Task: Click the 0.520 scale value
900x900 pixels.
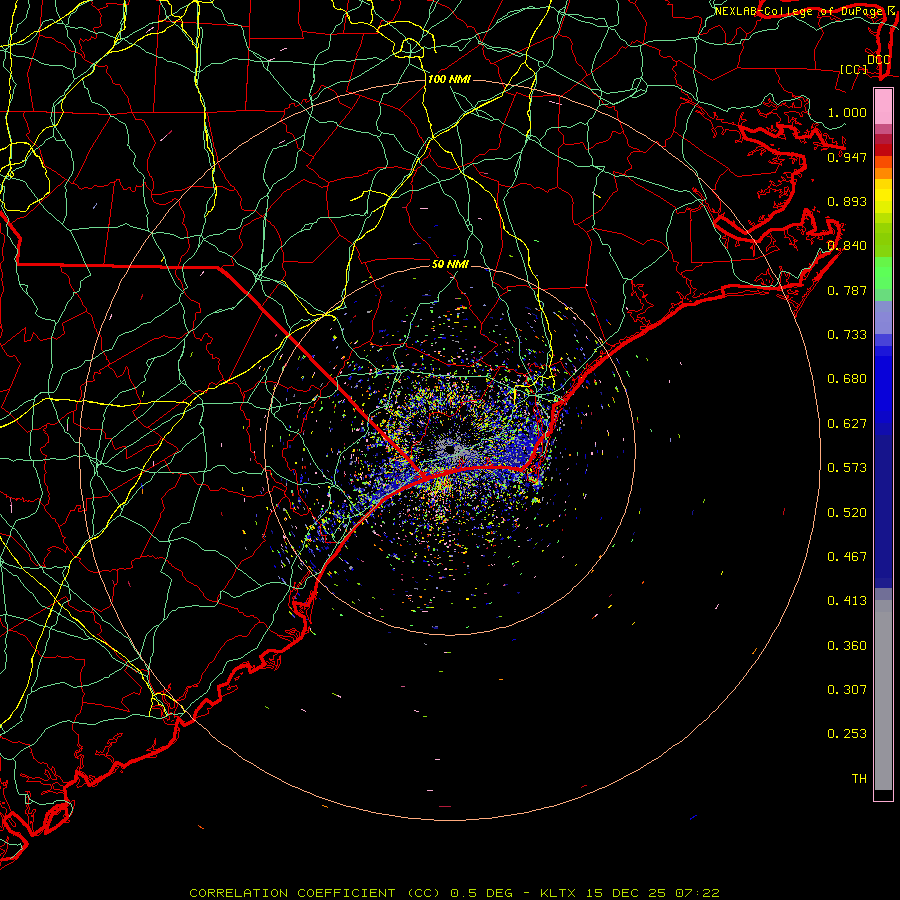Action: click(x=847, y=513)
